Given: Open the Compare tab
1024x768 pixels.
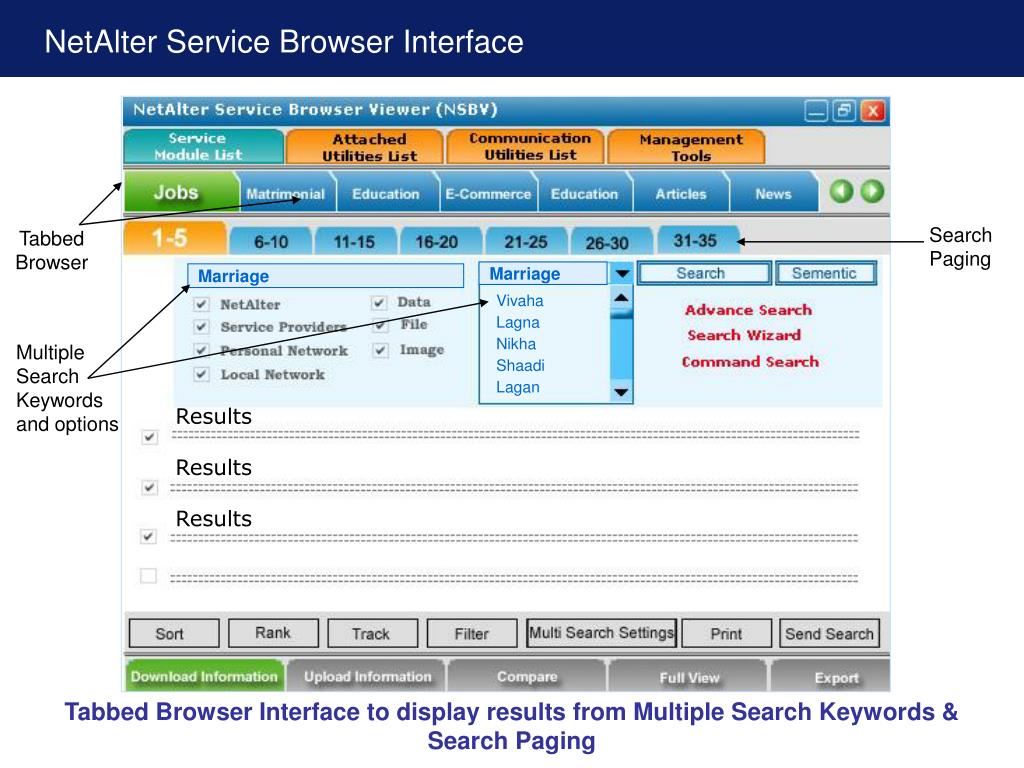Looking at the screenshot, I should coord(527,676).
